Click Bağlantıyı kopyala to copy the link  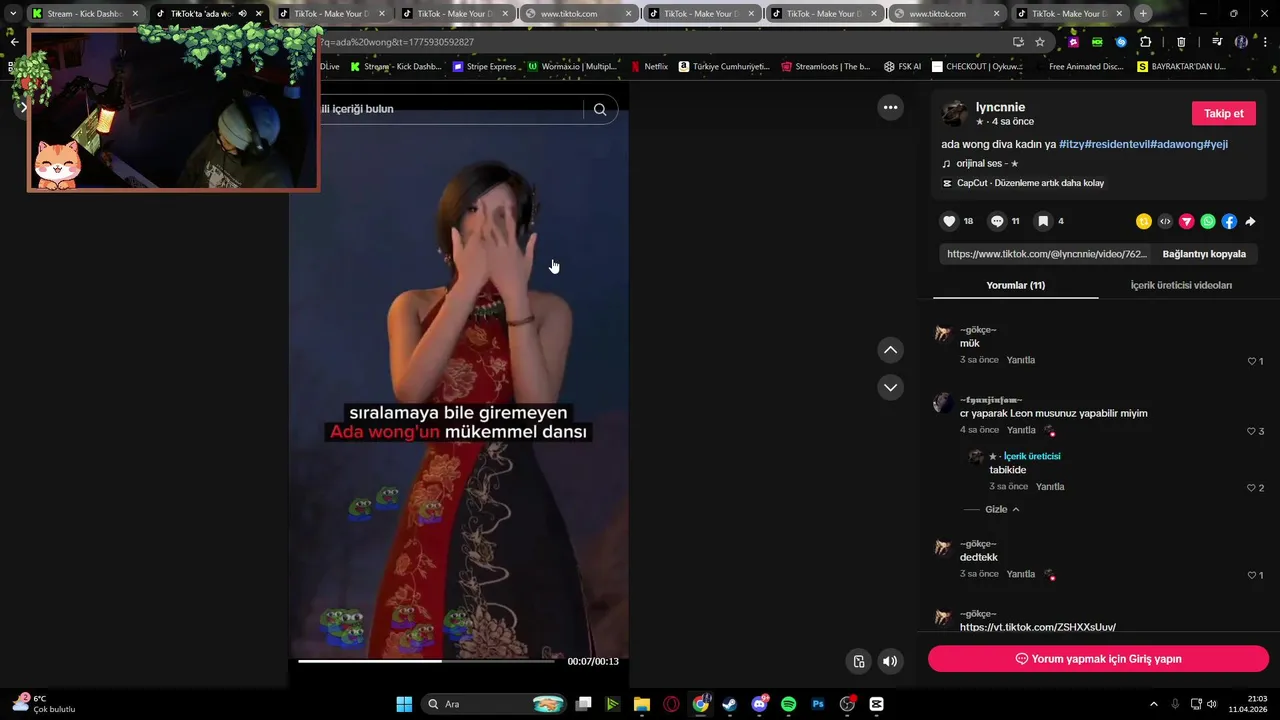coord(1204,254)
